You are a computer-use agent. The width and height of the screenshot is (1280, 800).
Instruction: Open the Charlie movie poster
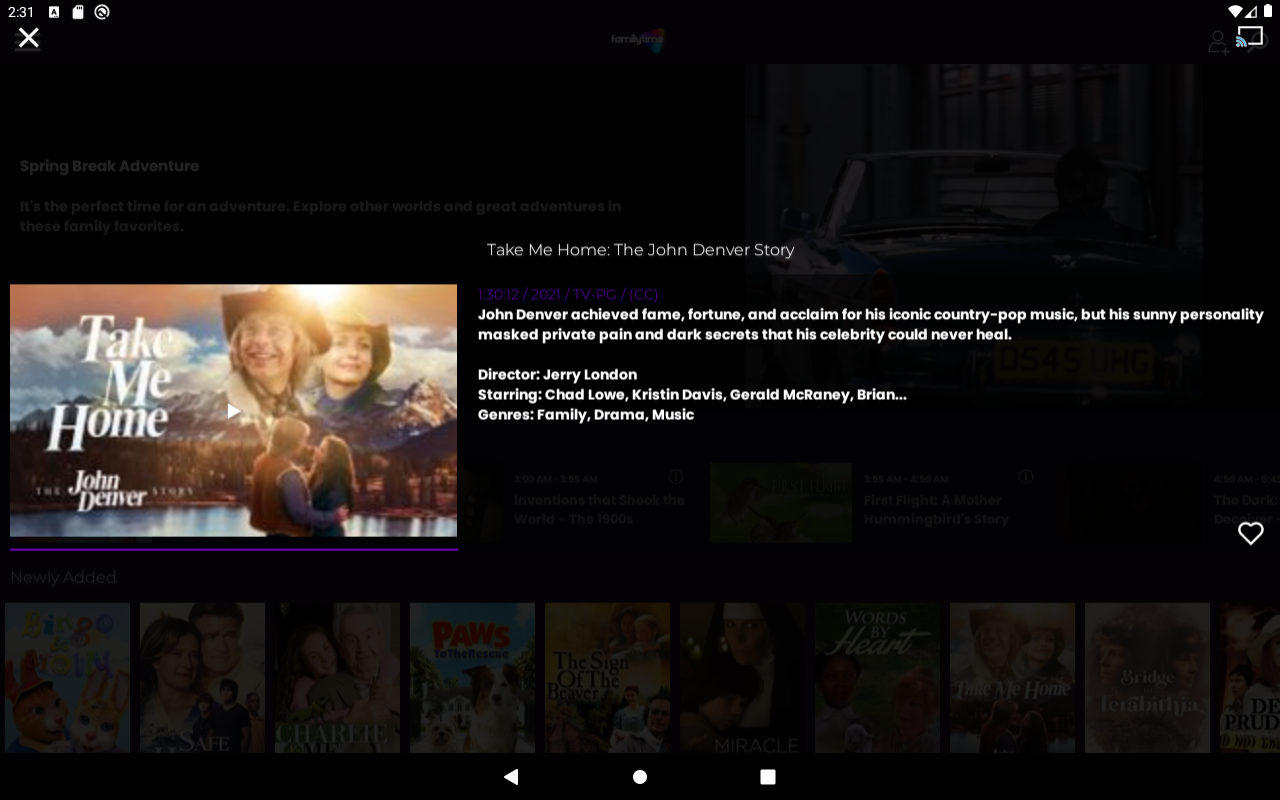(337, 677)
